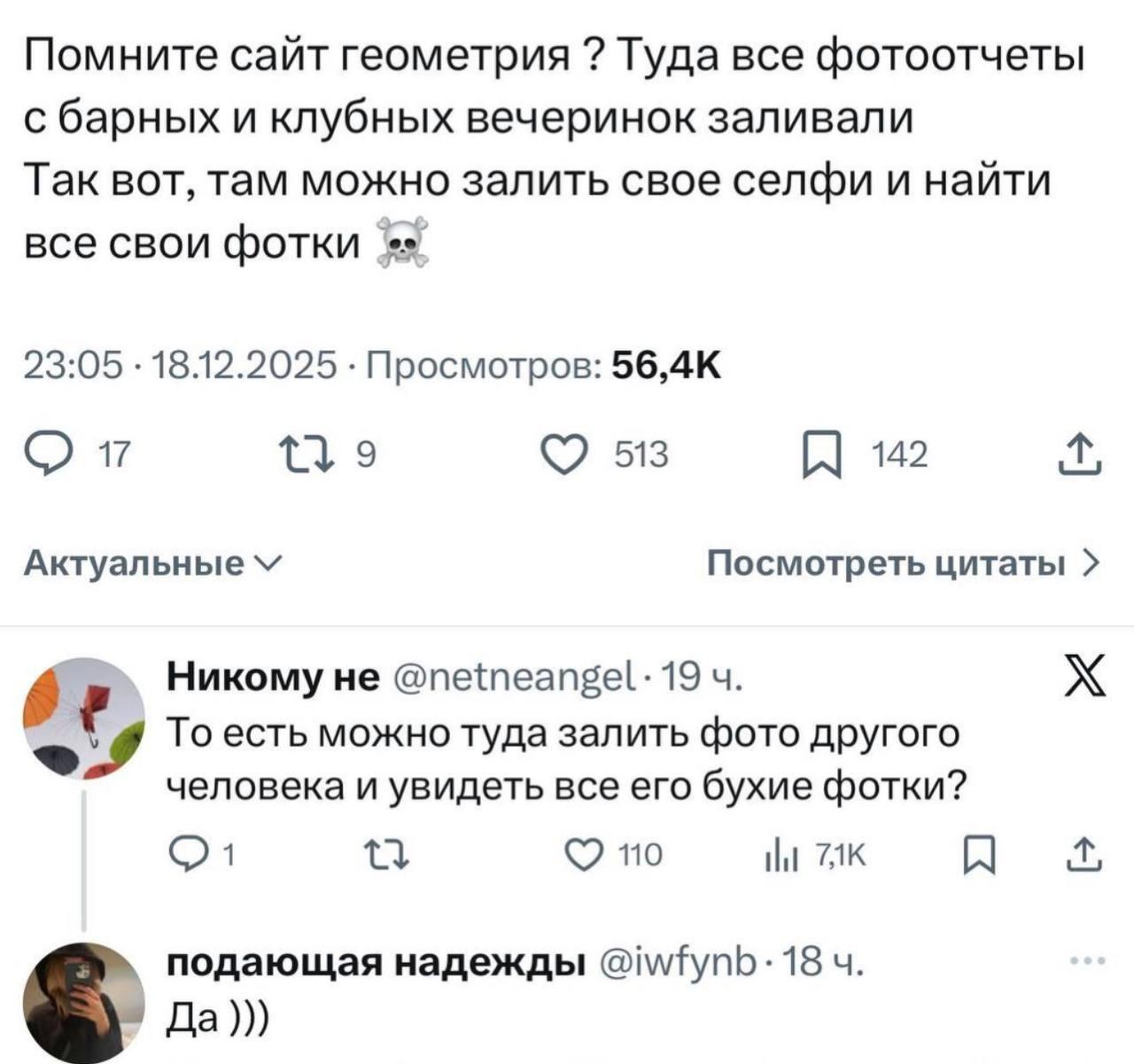Image resolution: width=1134 pixels, height=1064 pixels.
Task: Click the X (Grok) icon on netneangel reply
Action: coord(1084,682)
